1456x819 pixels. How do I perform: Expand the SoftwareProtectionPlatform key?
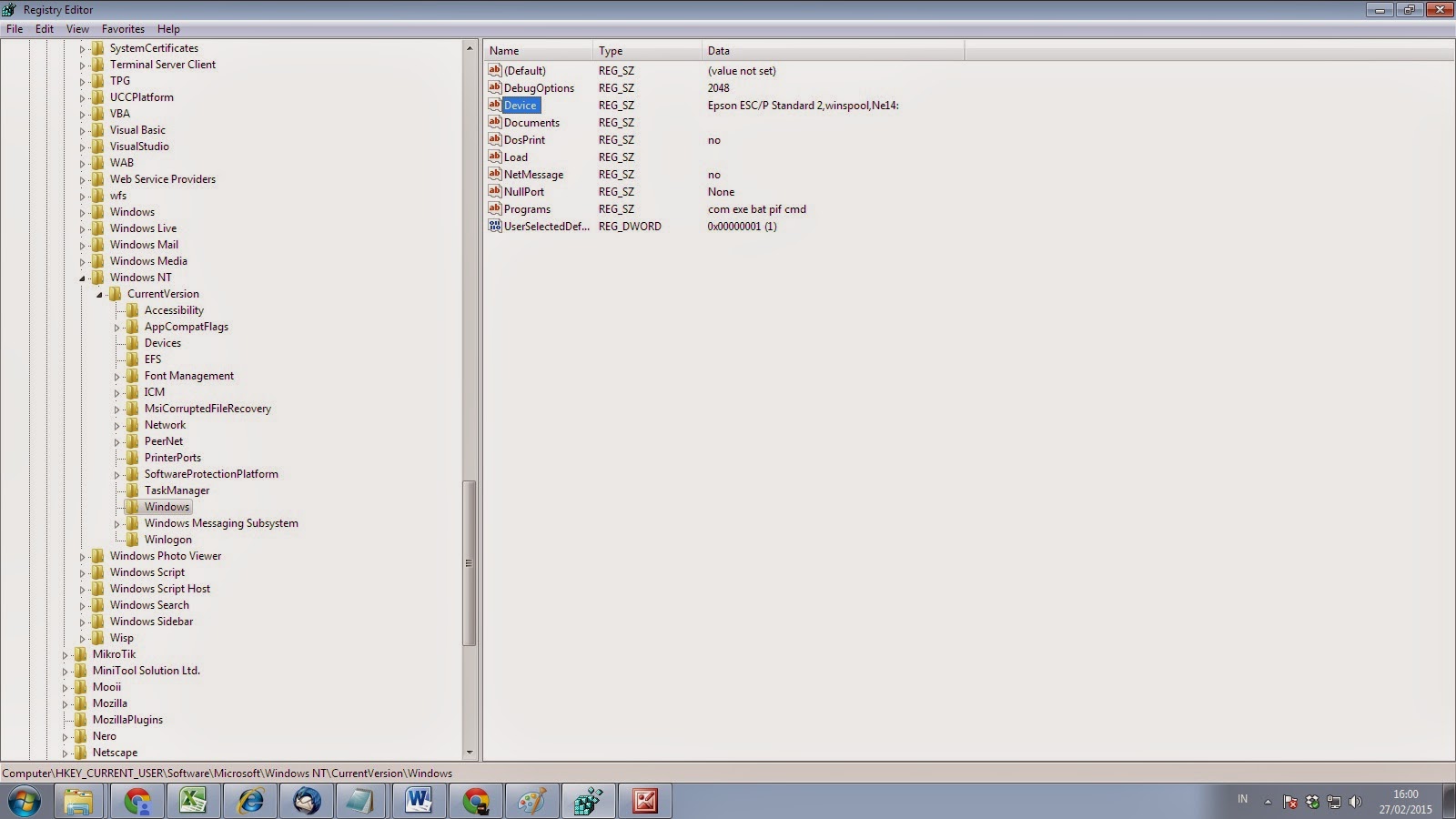pyautogui.click(x=116, y=474)
